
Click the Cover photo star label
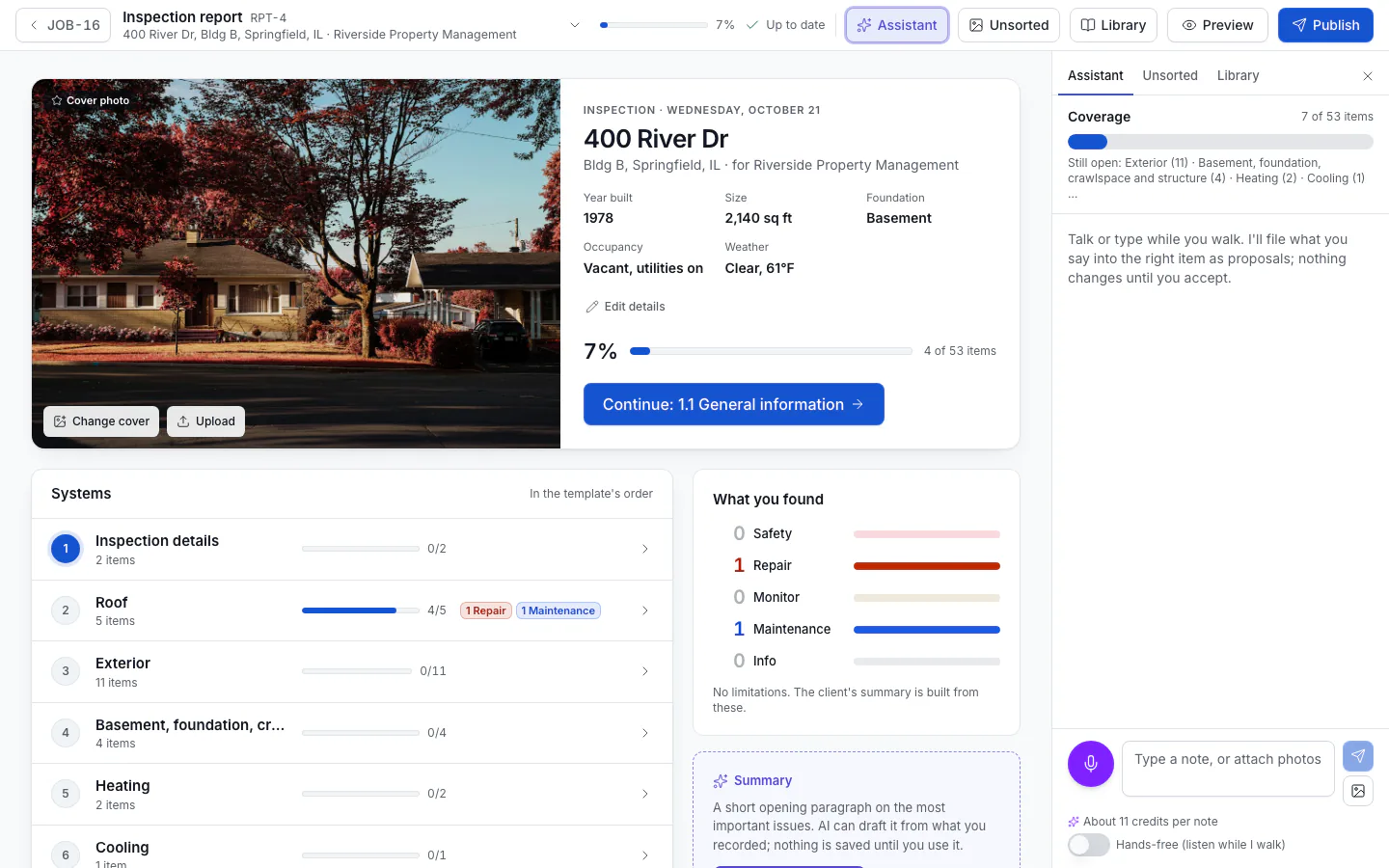coord(91,100)
